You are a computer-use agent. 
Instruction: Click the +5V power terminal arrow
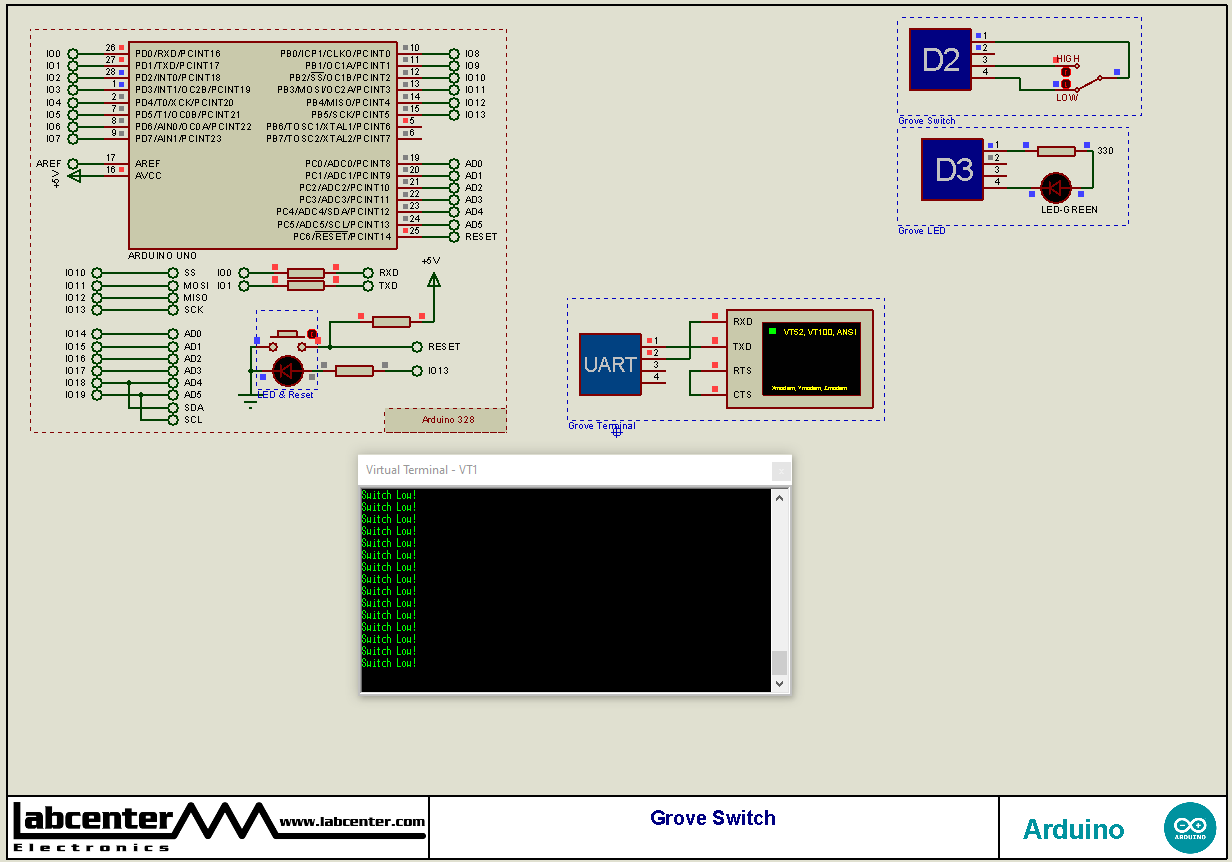433,280
